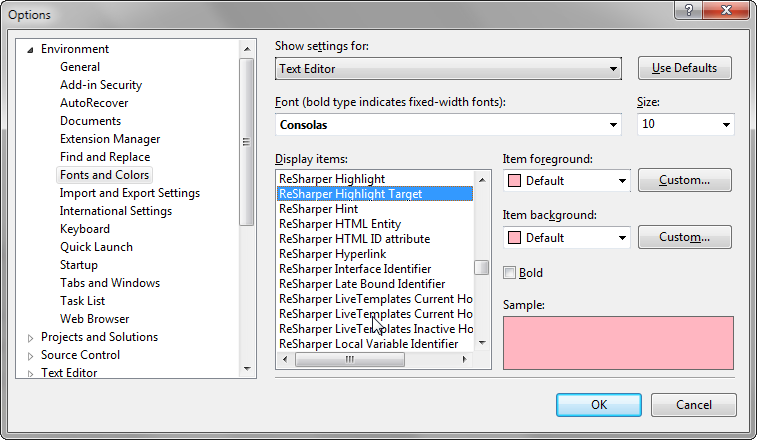Open the Show settings for dropdown
757x440 pixels.
(x=448, y=69)
